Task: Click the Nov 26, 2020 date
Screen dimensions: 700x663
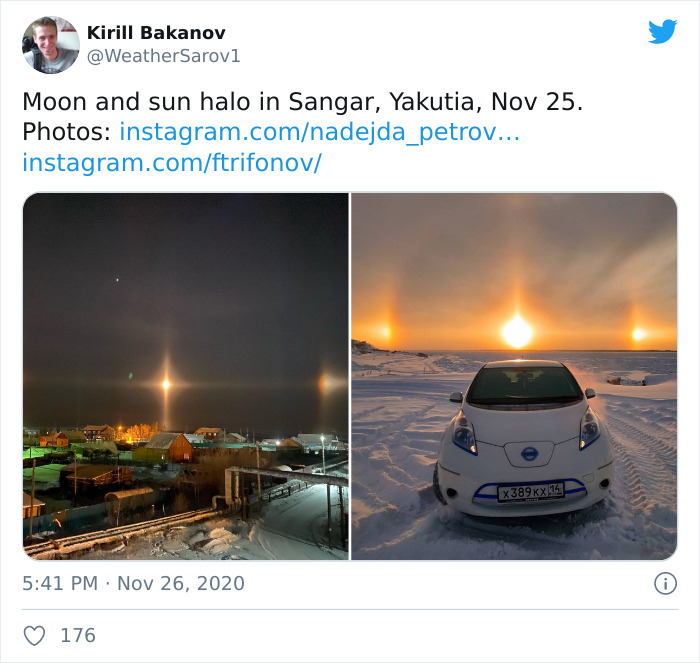Action: pyautogui.click(x=180, y=583)
